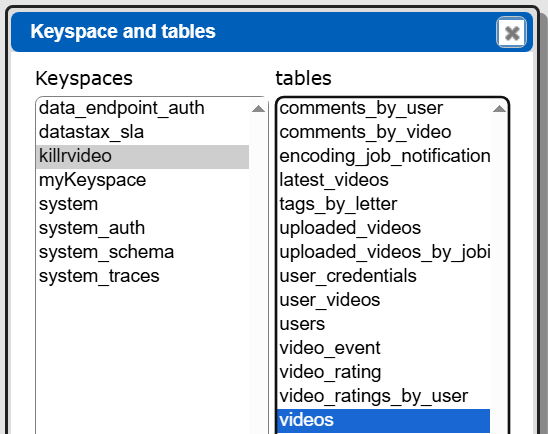Click the highlighted videos table
This screenshot has width=548, height=434.
pos(384,420)
